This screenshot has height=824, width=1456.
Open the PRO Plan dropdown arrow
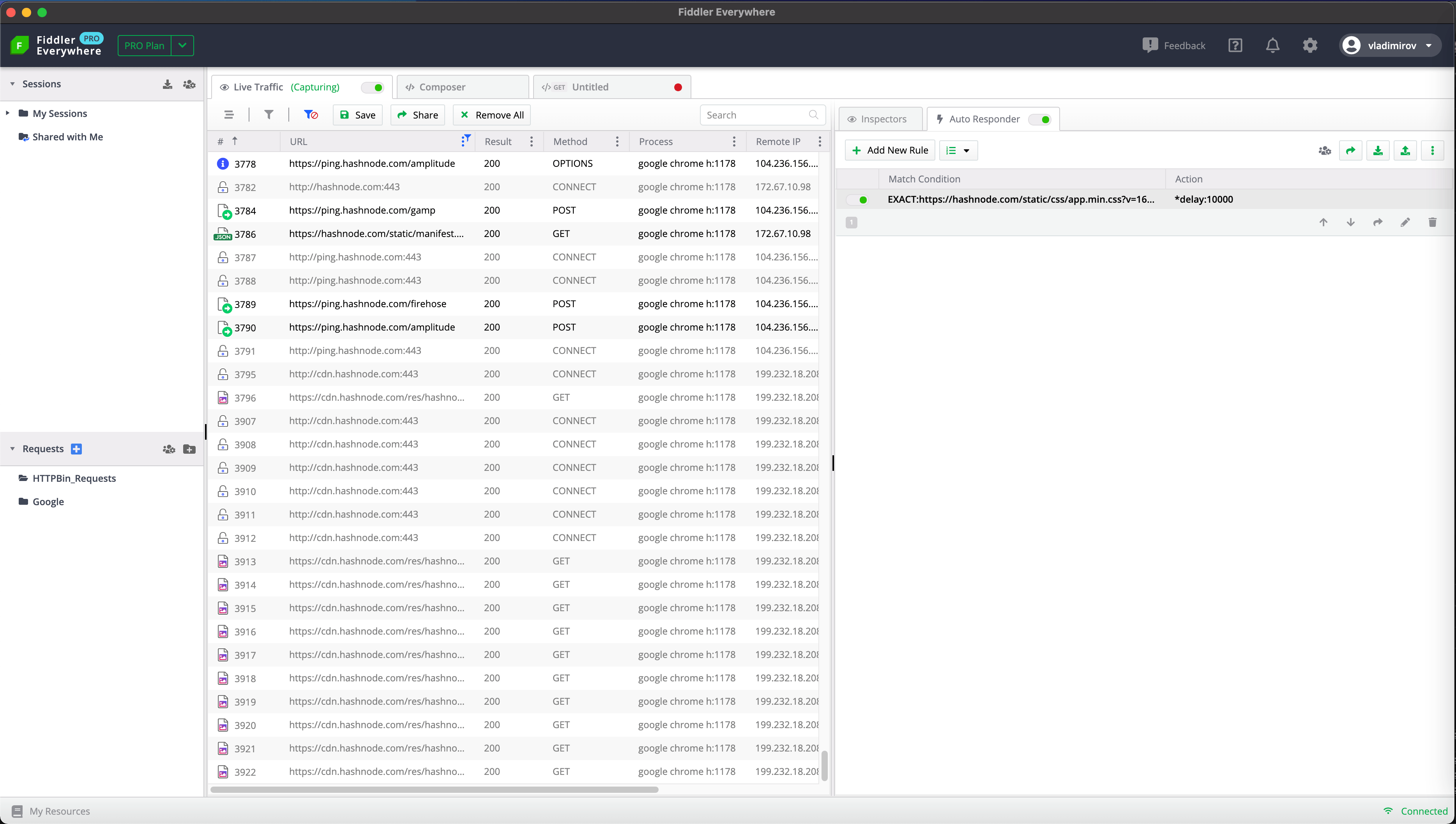(182, 45)
